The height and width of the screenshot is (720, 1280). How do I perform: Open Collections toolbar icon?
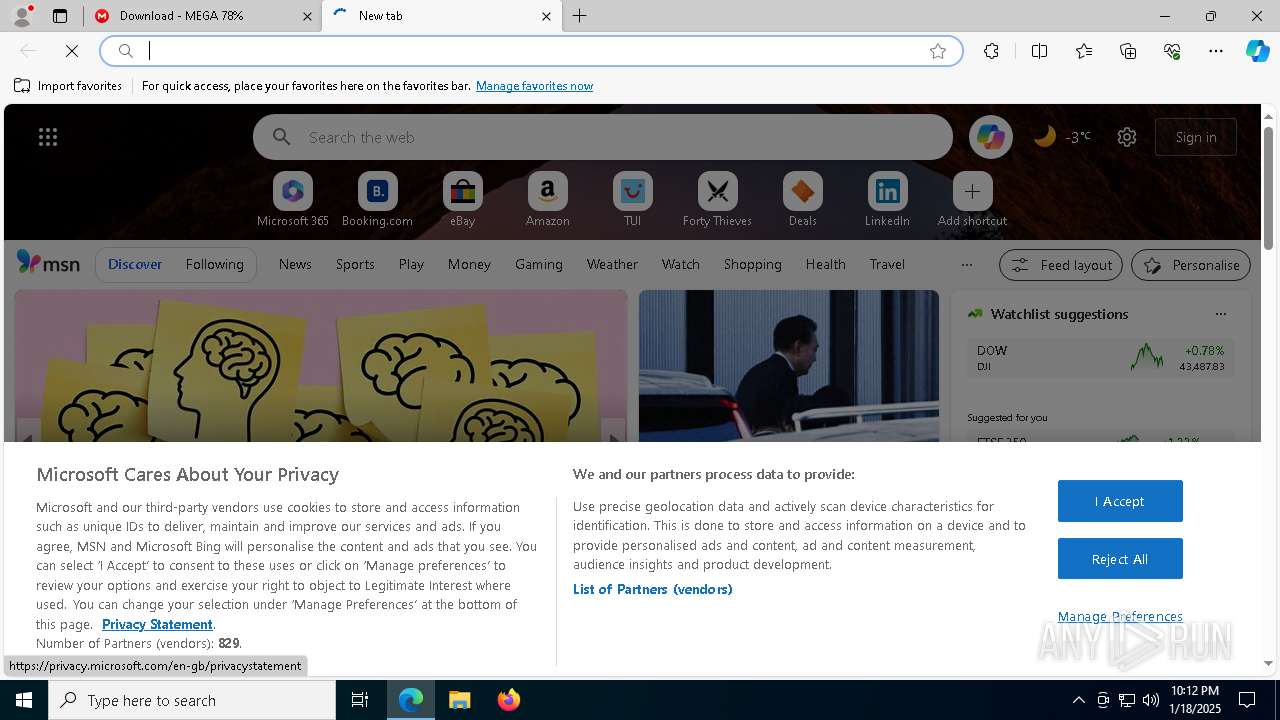coord(1128,51)
